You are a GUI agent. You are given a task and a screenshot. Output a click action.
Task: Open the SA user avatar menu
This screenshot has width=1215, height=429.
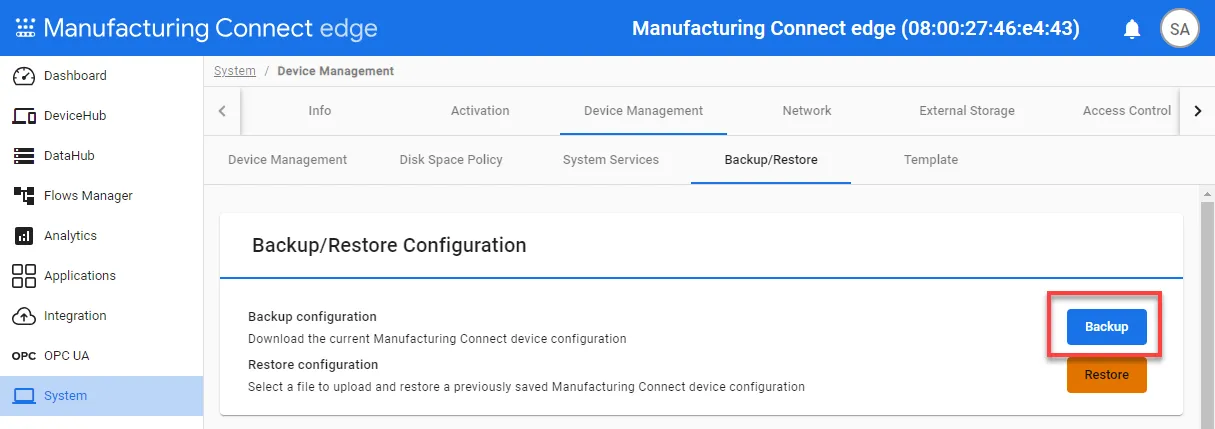(x=1179, y=28)
